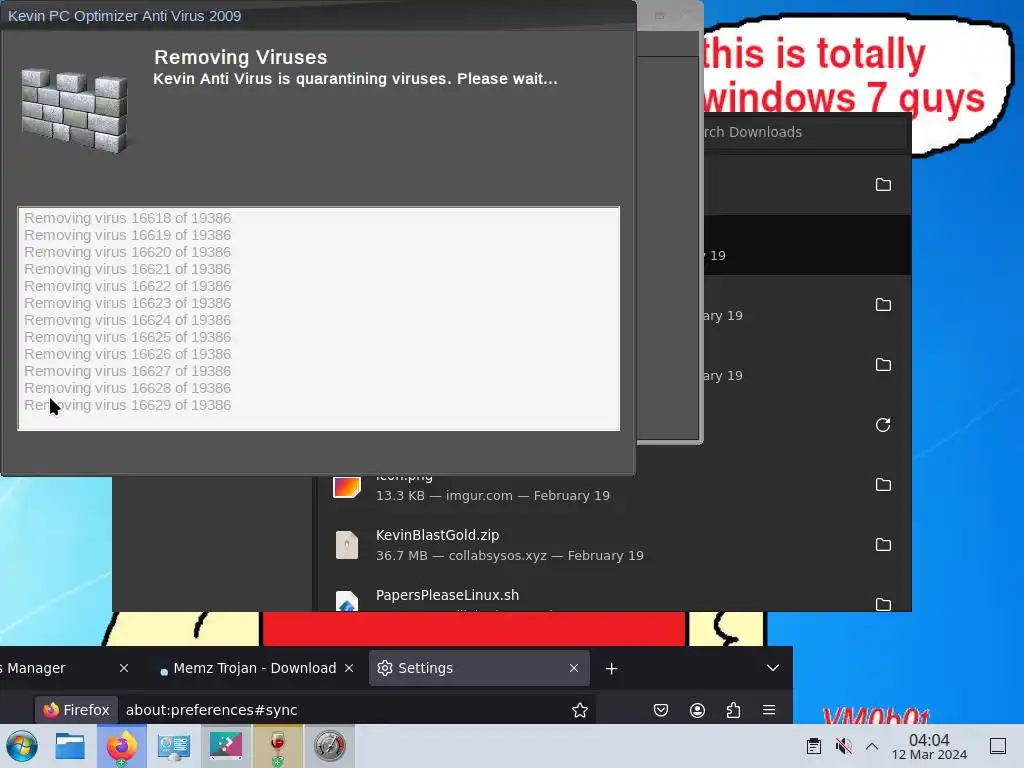Select log line Removing virus 16626 of 19386

(x=127, y=354)
